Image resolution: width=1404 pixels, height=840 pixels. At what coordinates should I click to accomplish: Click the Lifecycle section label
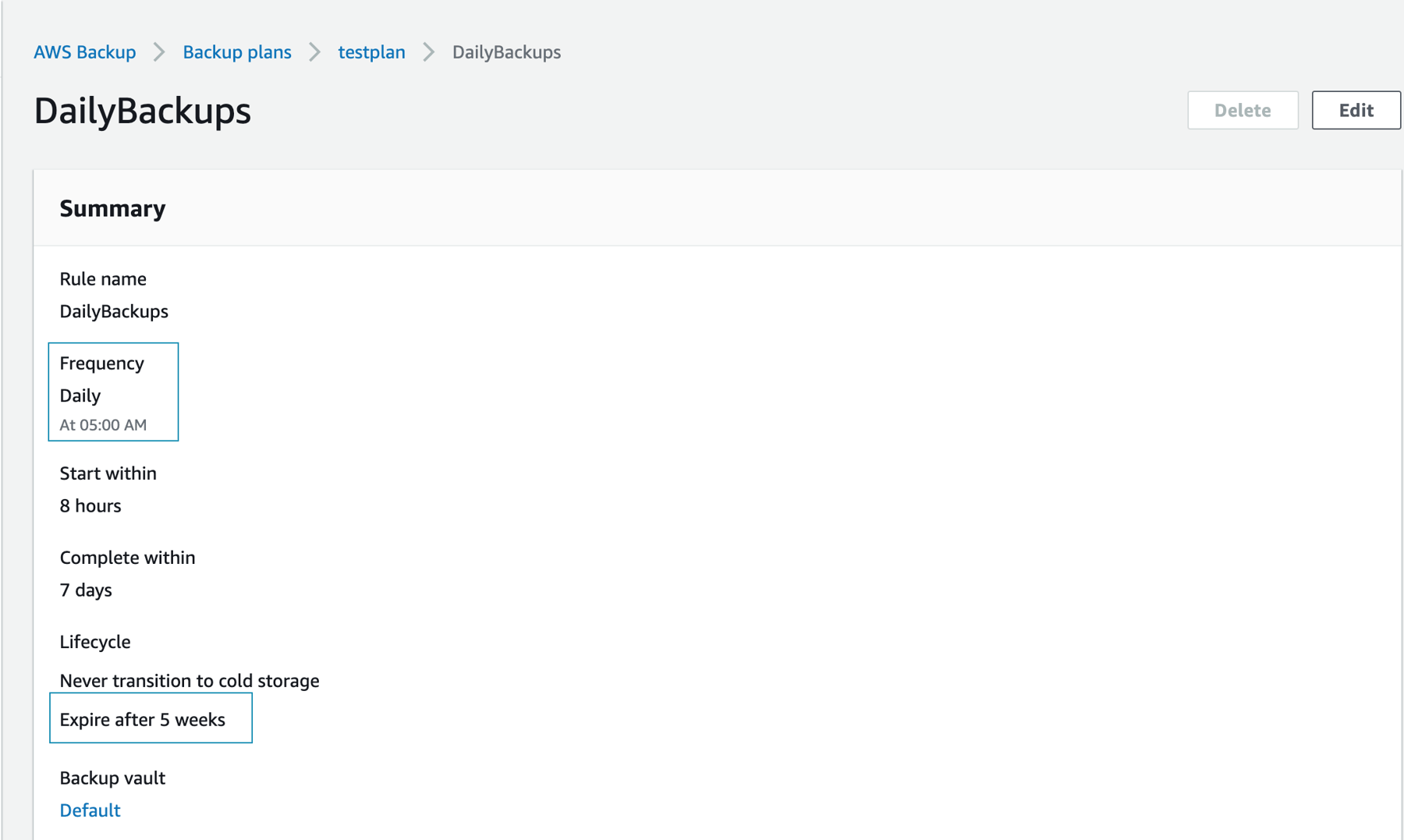[x=94, y=641]
